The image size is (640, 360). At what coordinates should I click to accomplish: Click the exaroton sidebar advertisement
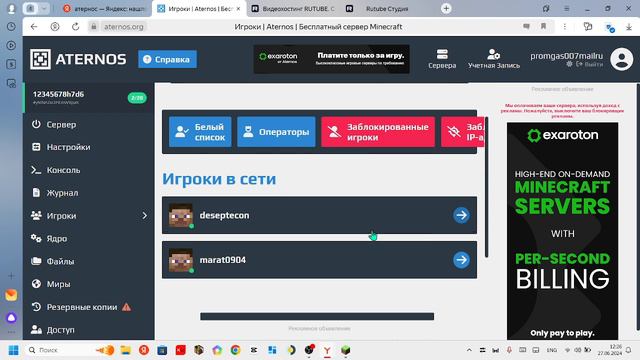pyautogui.click(x=562, y=231)
